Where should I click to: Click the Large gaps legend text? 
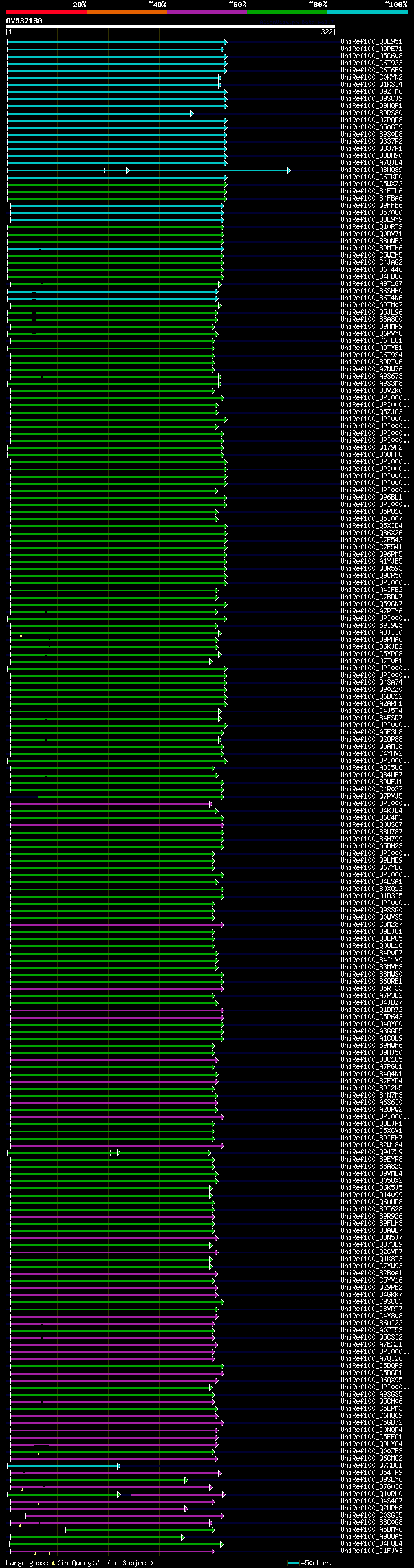point(80,1563)
